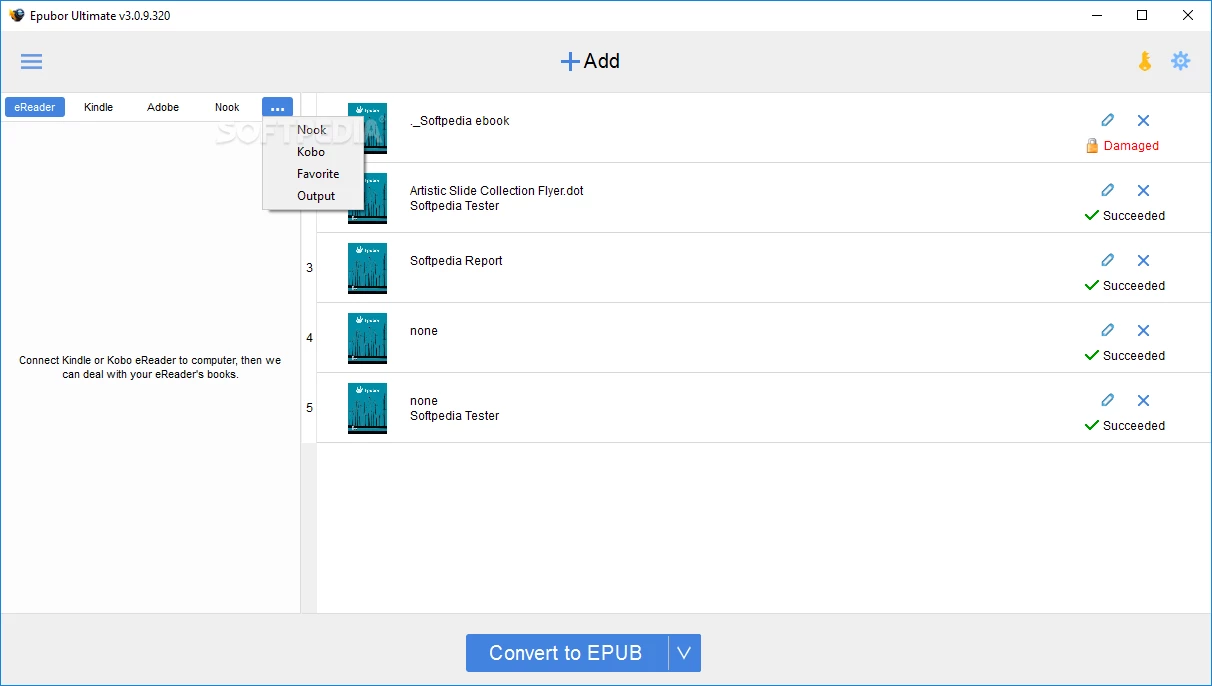Click pencil icon for ._Softpedia ebook
Viewport: 1212px width, 686px height.
click(1107, 120)
